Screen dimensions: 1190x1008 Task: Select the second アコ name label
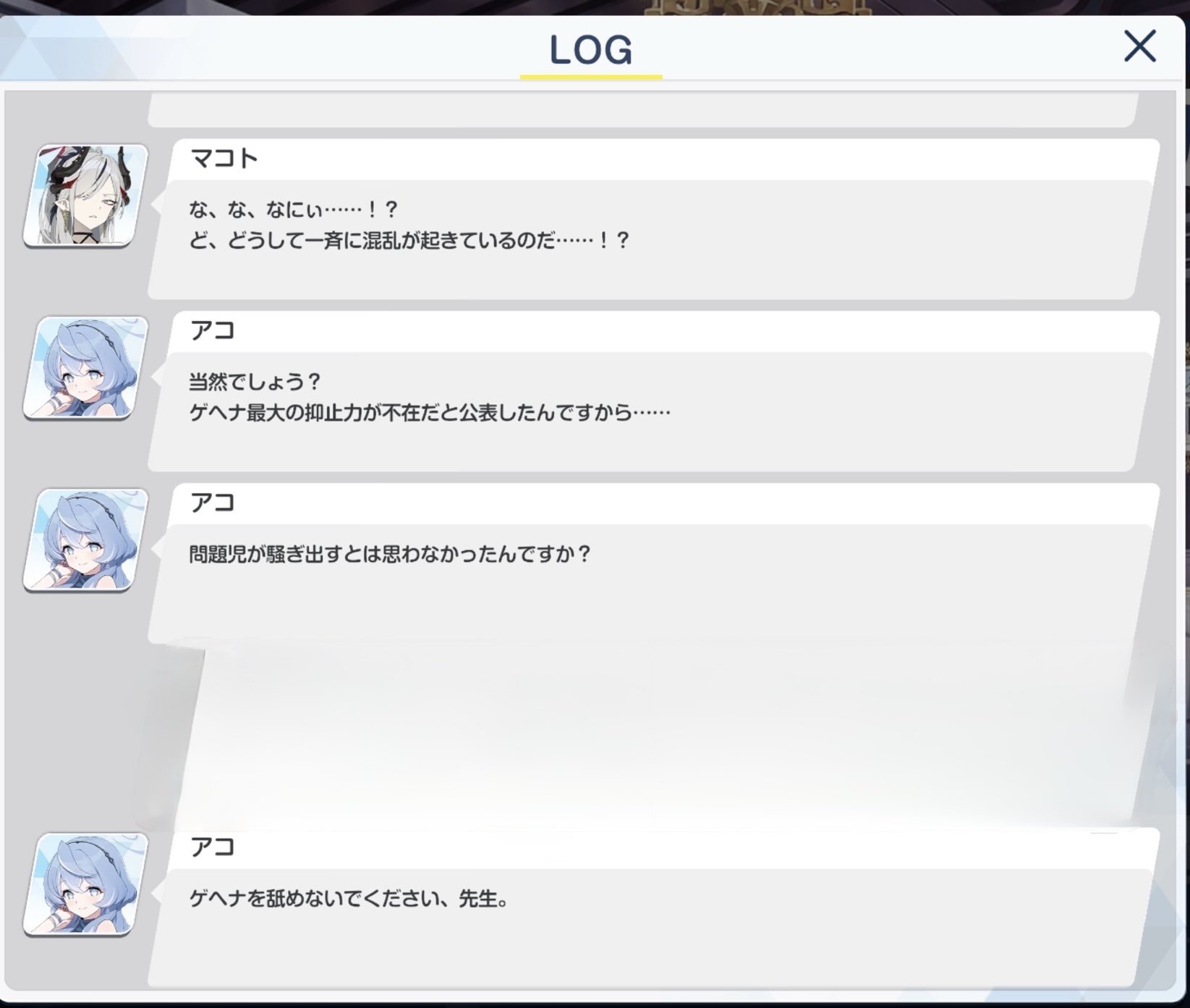(213, 503)
